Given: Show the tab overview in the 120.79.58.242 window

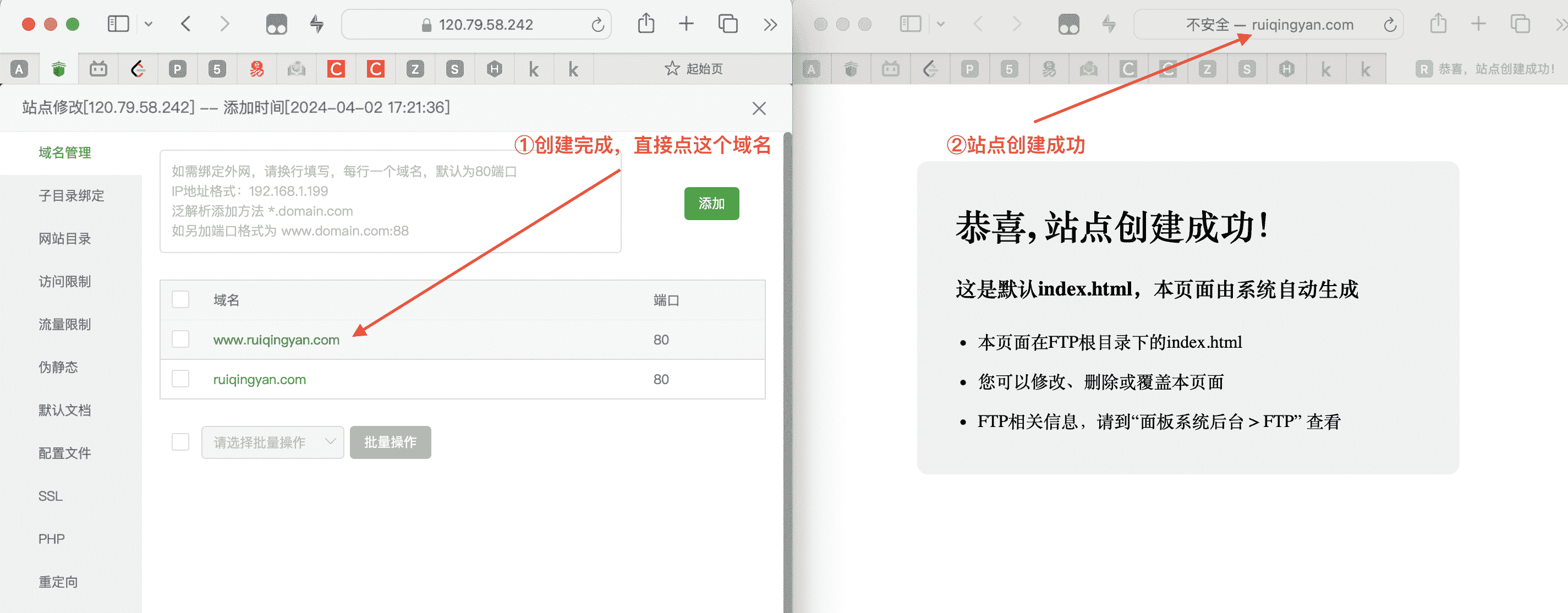Looking at the screenshot, I should 728,24.
